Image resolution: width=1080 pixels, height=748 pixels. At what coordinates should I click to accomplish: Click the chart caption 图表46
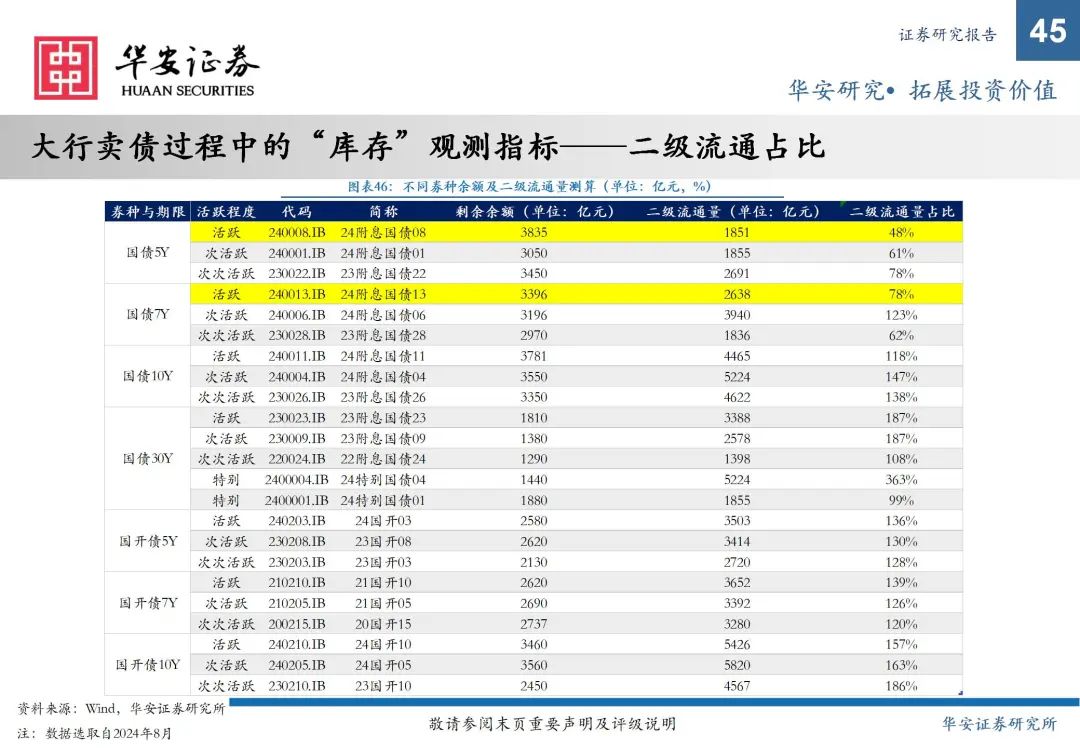coord(529,187)
